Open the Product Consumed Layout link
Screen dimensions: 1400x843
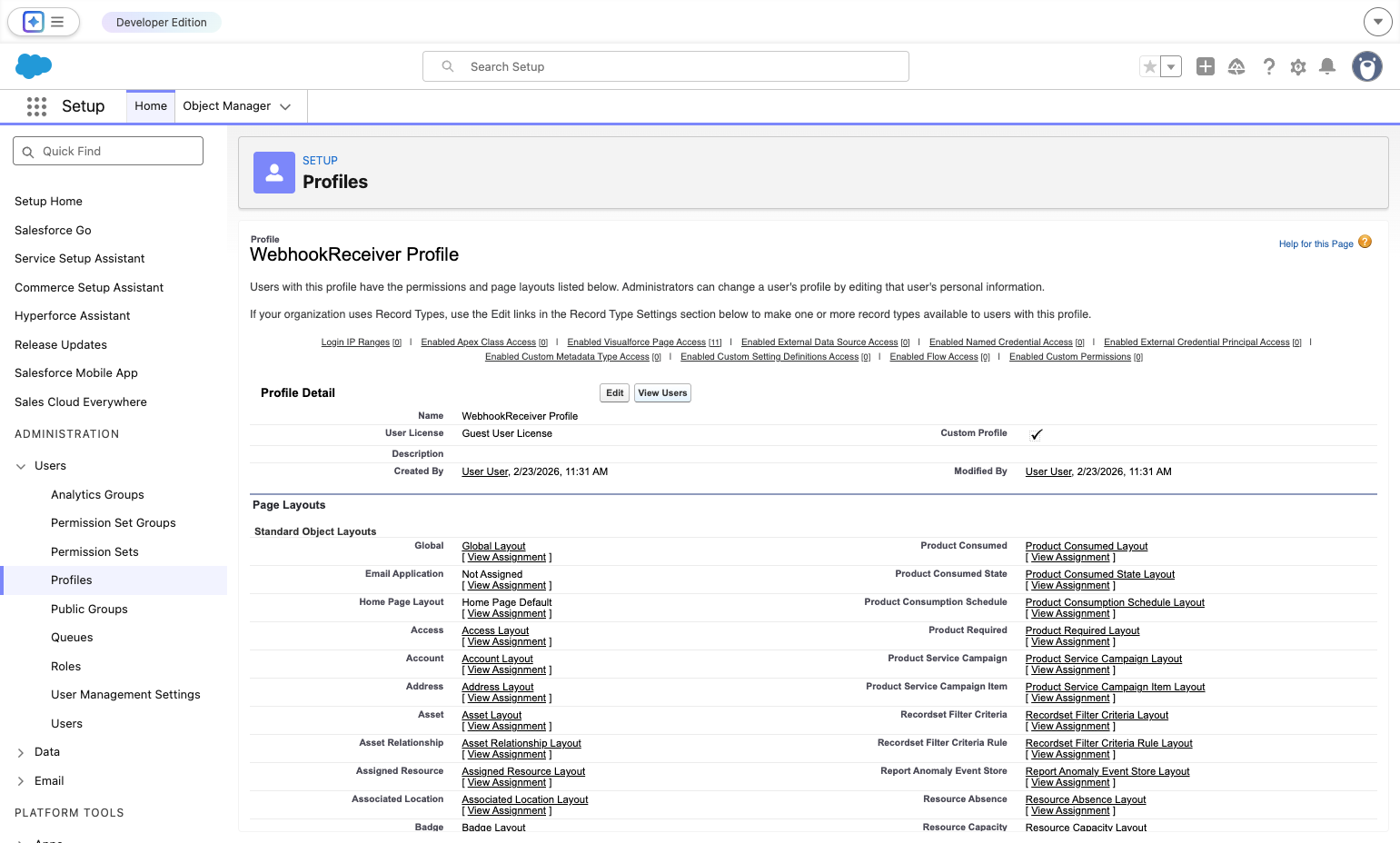tap(1087, 547)
